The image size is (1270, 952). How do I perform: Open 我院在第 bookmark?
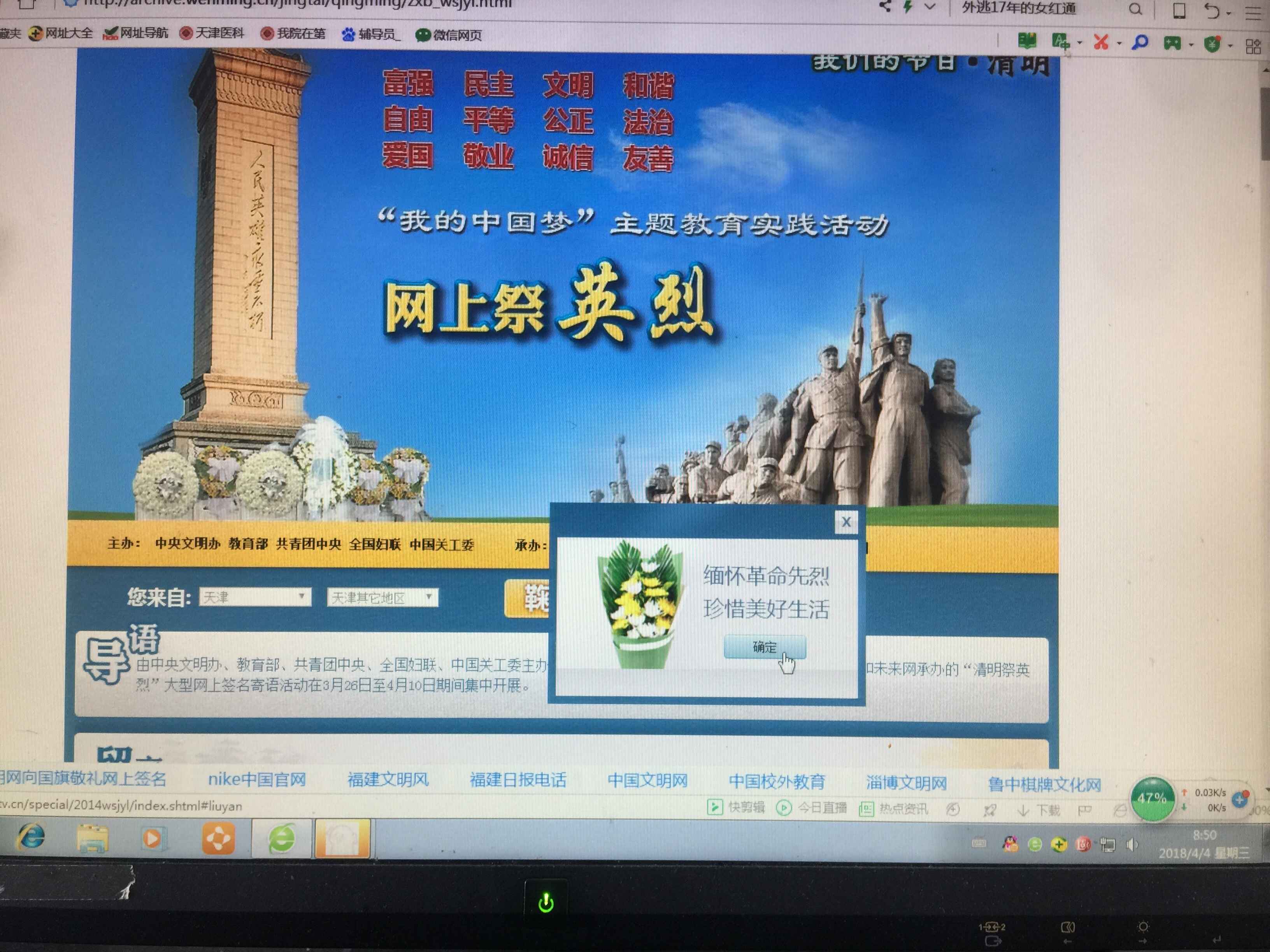point(293,34)
